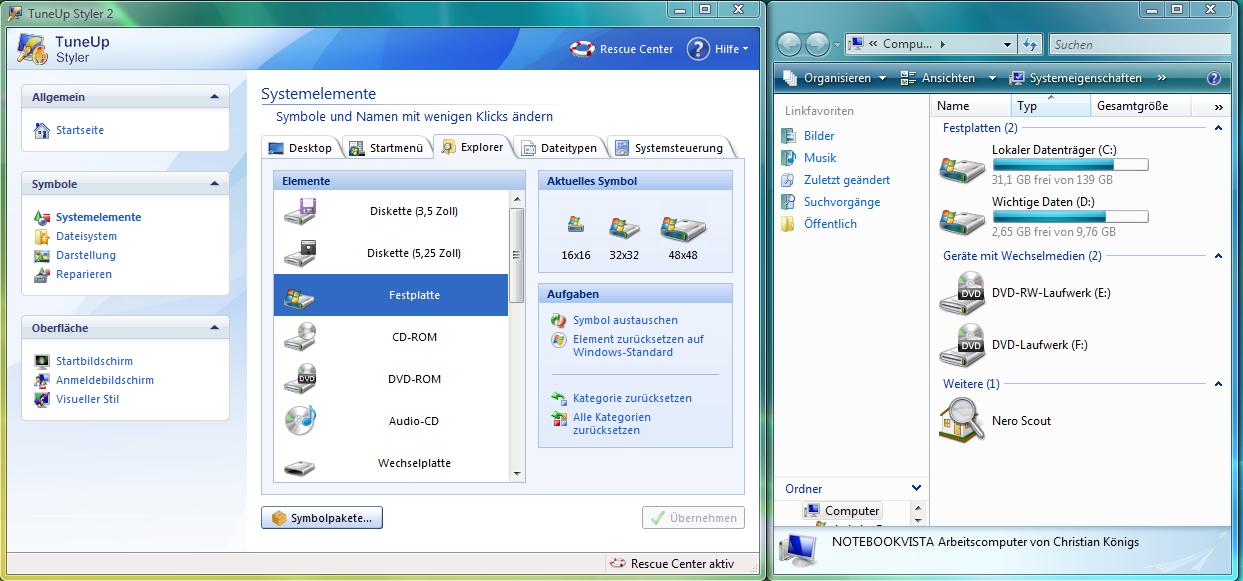Show more columns chevron in header
This screenshot has height=581, width=1243.
point(1218,106)
